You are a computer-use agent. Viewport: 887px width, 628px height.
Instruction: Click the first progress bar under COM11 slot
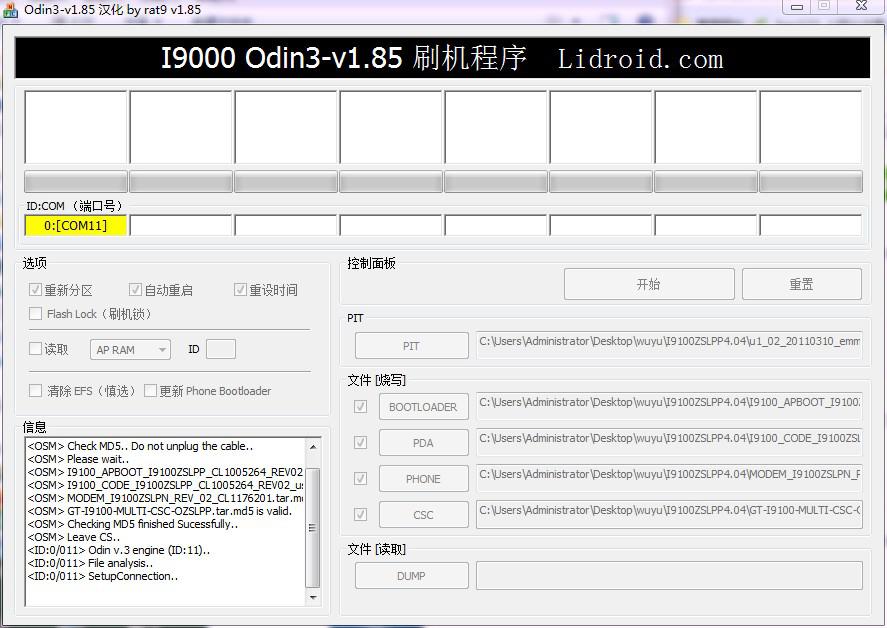[x=76, y=182]
